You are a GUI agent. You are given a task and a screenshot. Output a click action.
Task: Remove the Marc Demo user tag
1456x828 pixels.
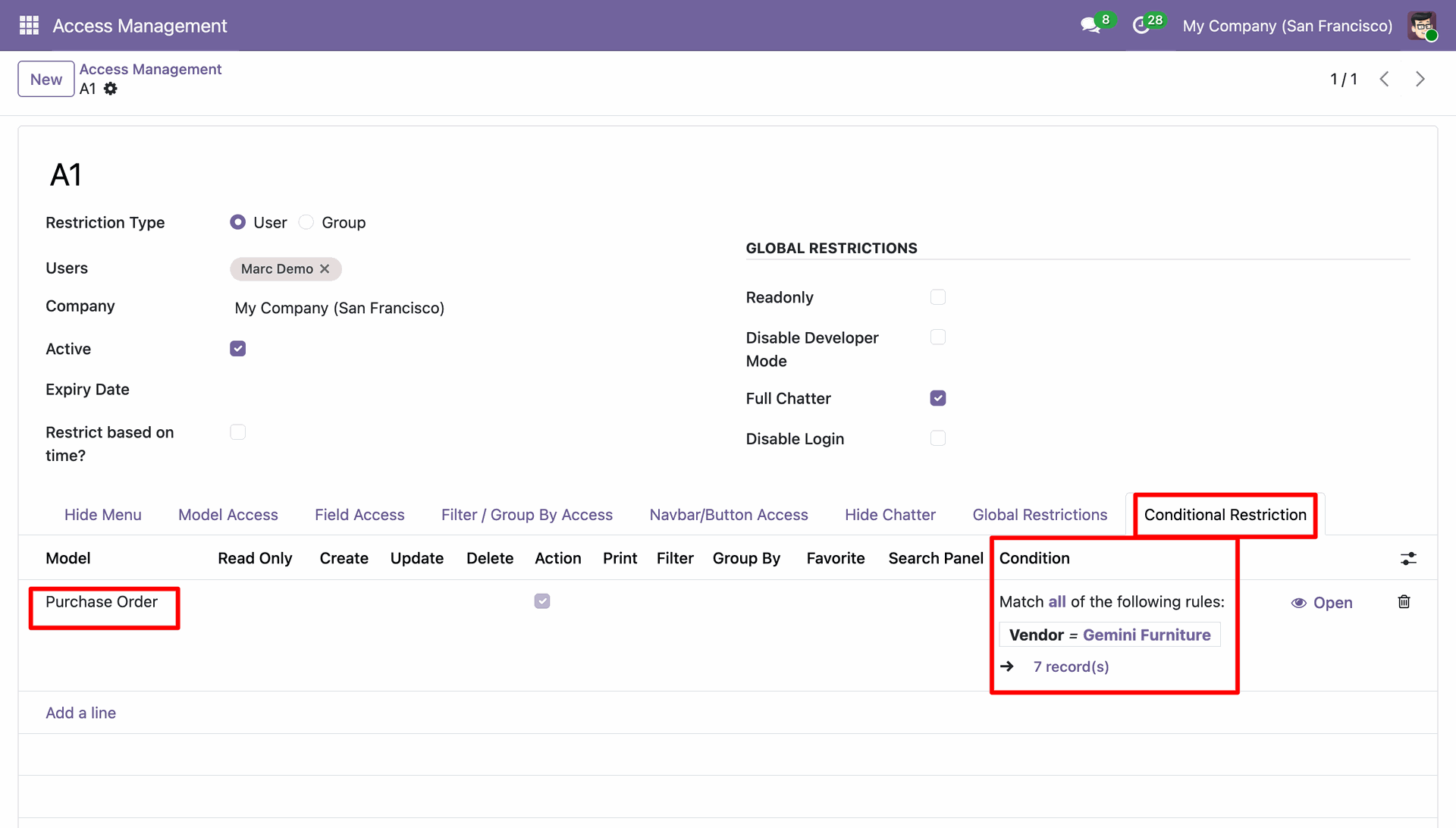coord(325,269)
